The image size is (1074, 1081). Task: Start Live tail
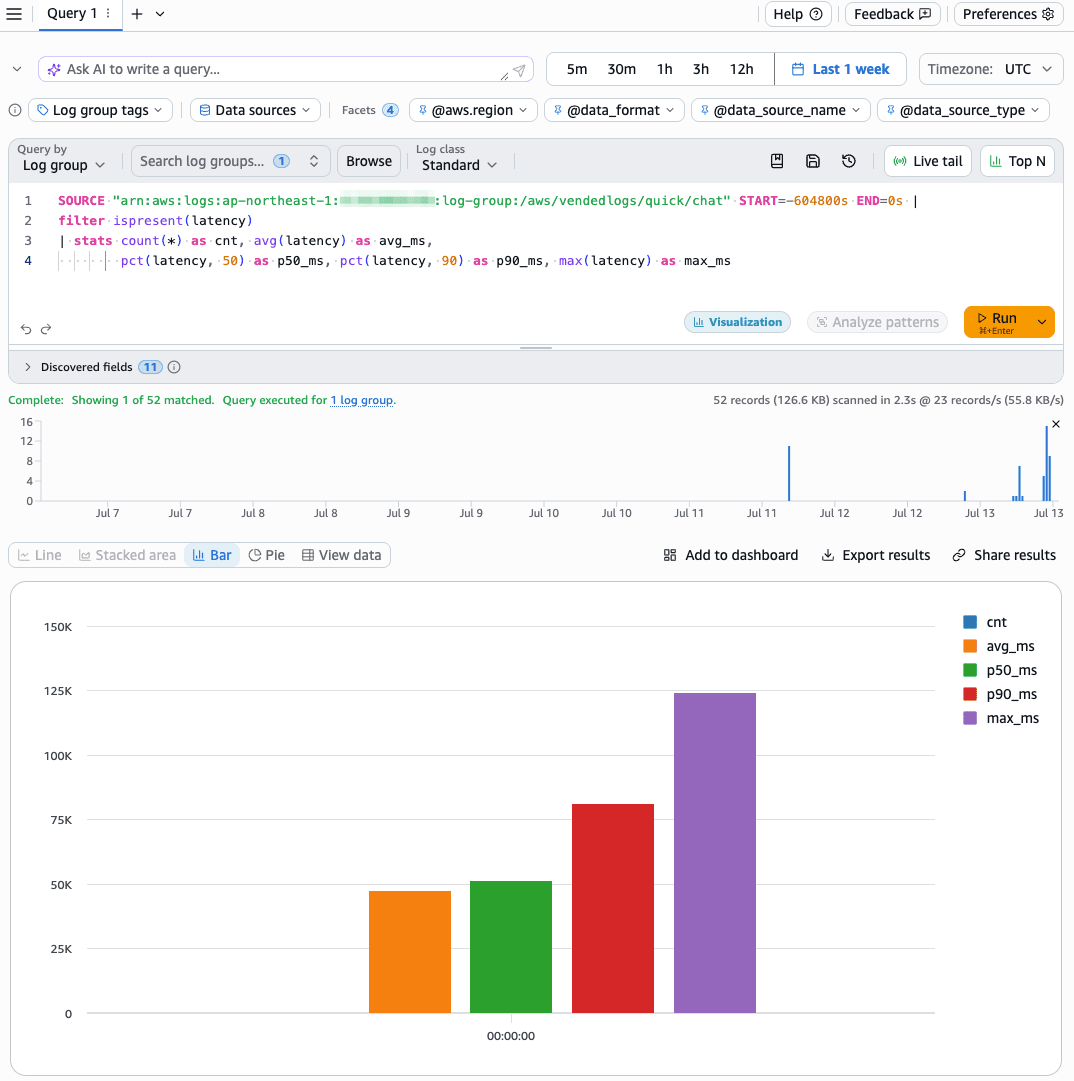928,161
